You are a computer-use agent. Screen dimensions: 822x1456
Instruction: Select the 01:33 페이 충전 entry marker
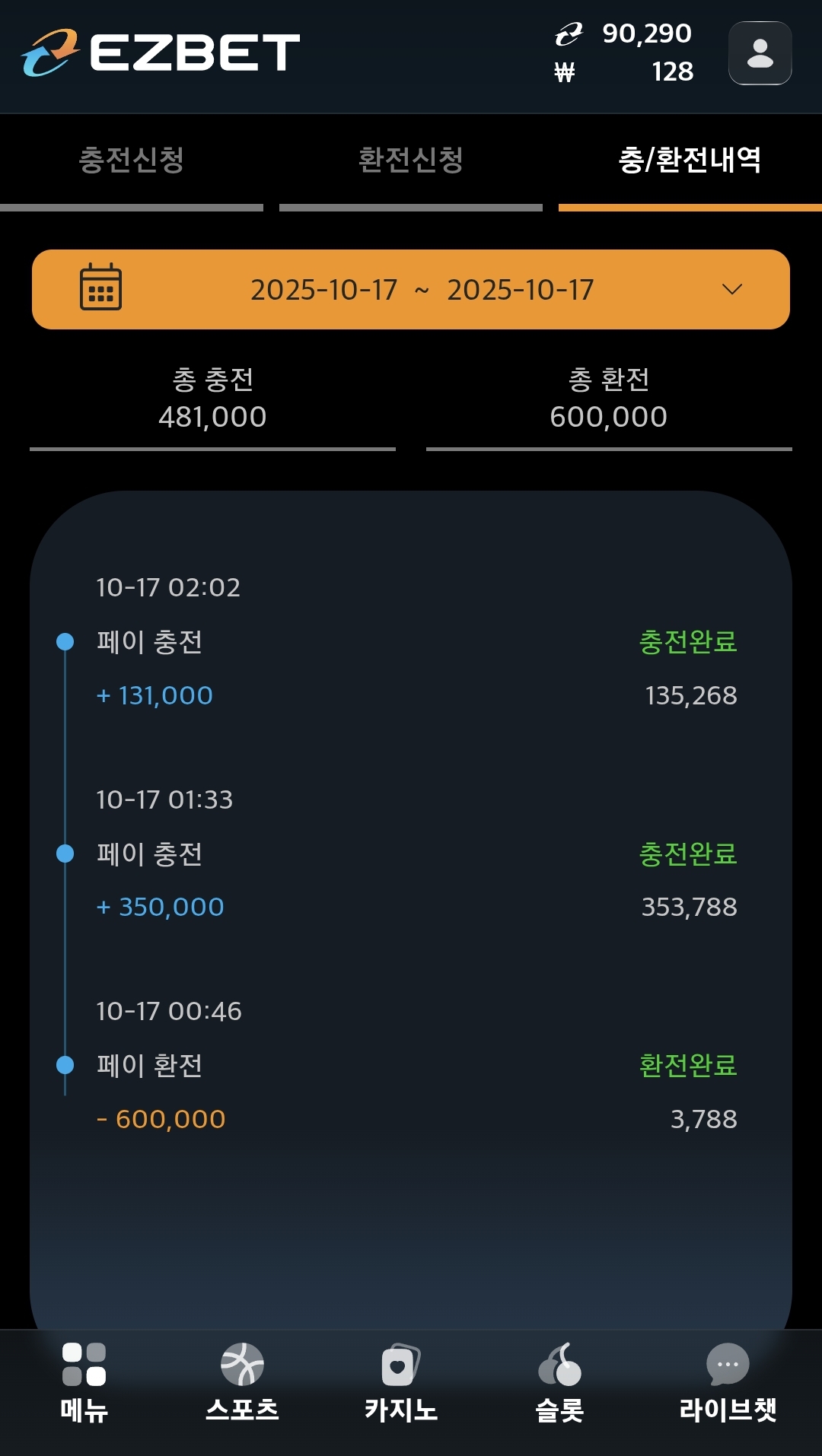(x=65, y=854)
